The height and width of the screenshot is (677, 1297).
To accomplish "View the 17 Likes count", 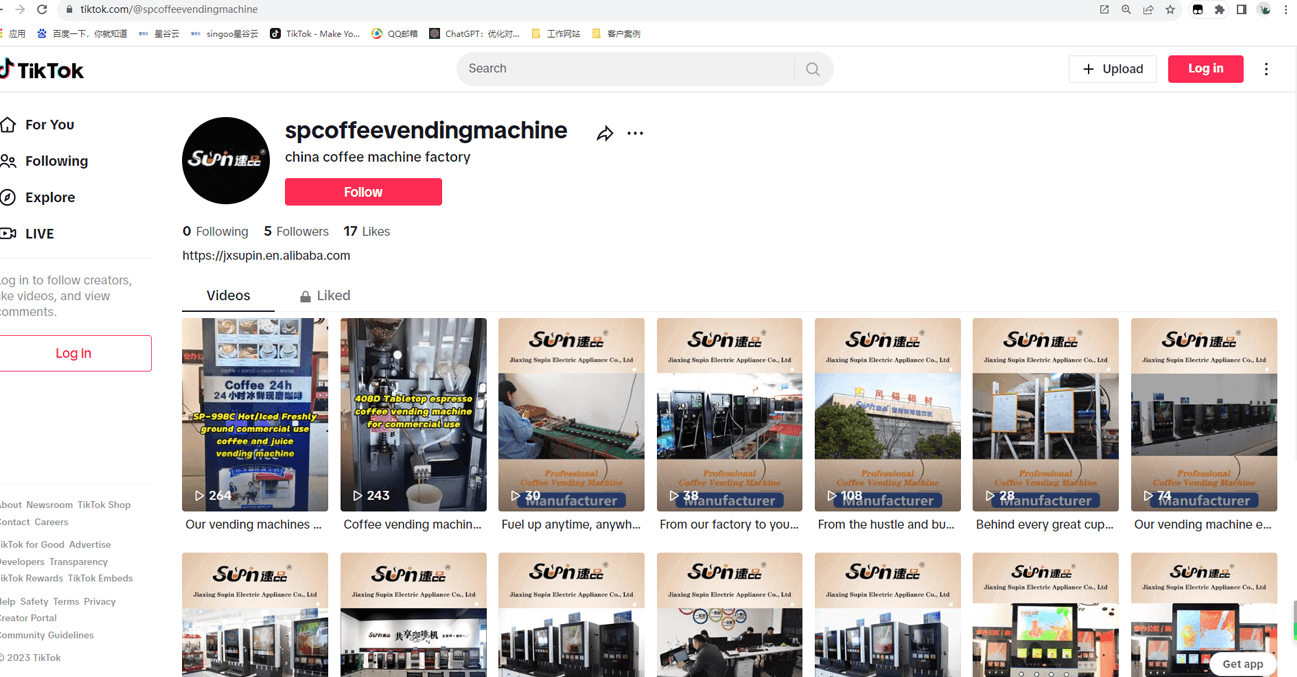I will coord(367,231).
